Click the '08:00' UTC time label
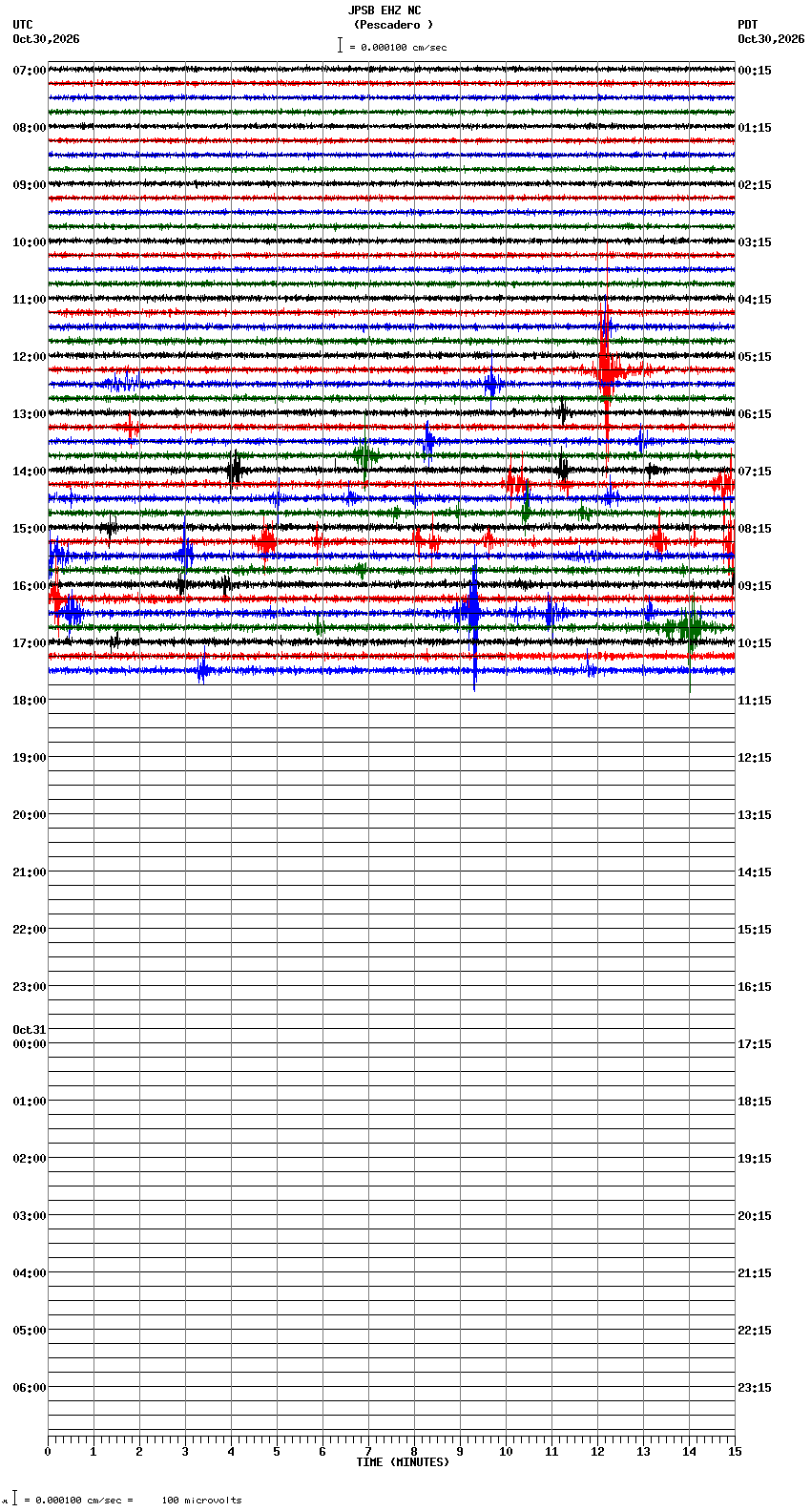Screen dimensions: 811x1512 [x=30, y=128]
